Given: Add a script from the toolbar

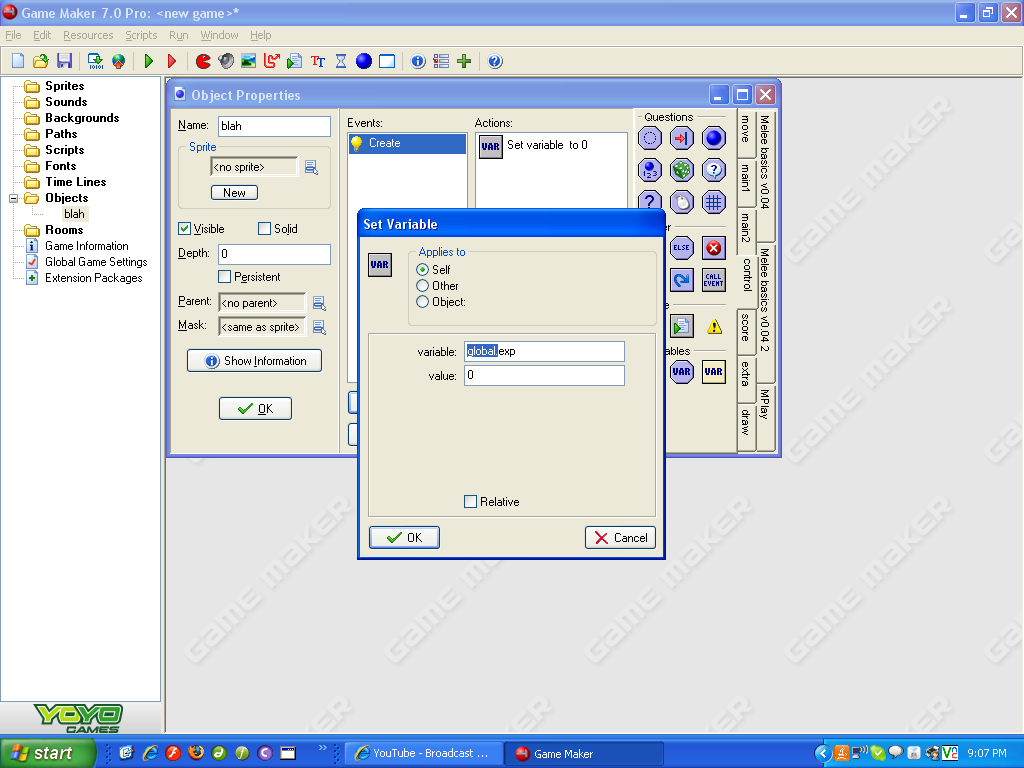Looking at the screenshot, I should coord(295,61).
